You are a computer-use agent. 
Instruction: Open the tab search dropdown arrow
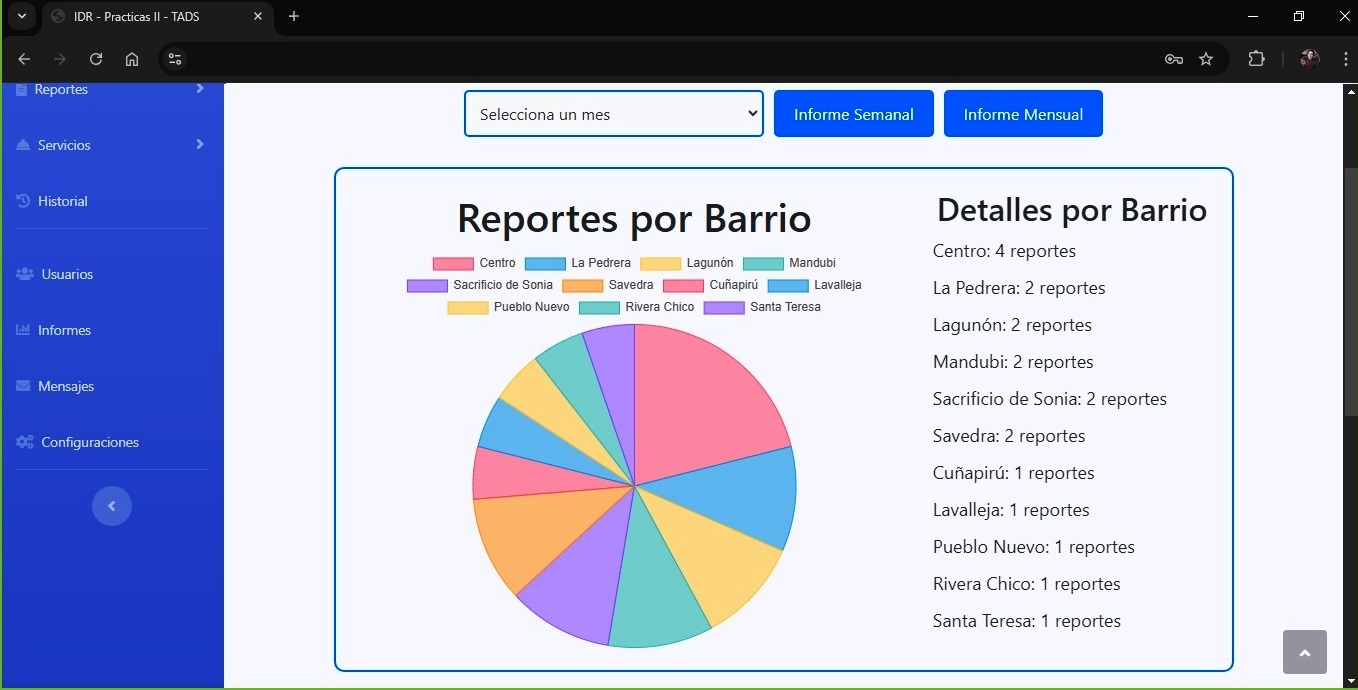pos(21,16)
